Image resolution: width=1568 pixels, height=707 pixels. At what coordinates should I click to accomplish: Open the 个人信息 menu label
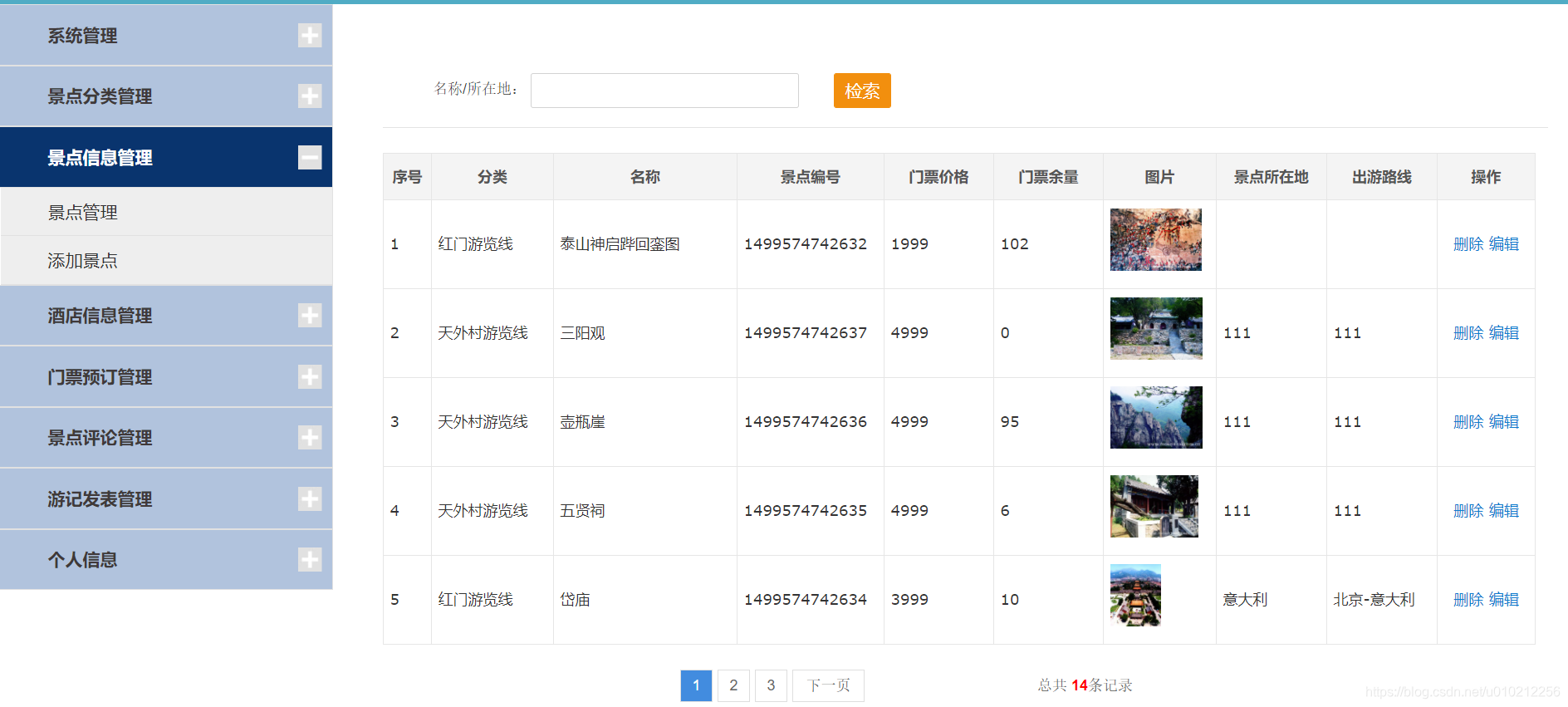tap(82, 560)
